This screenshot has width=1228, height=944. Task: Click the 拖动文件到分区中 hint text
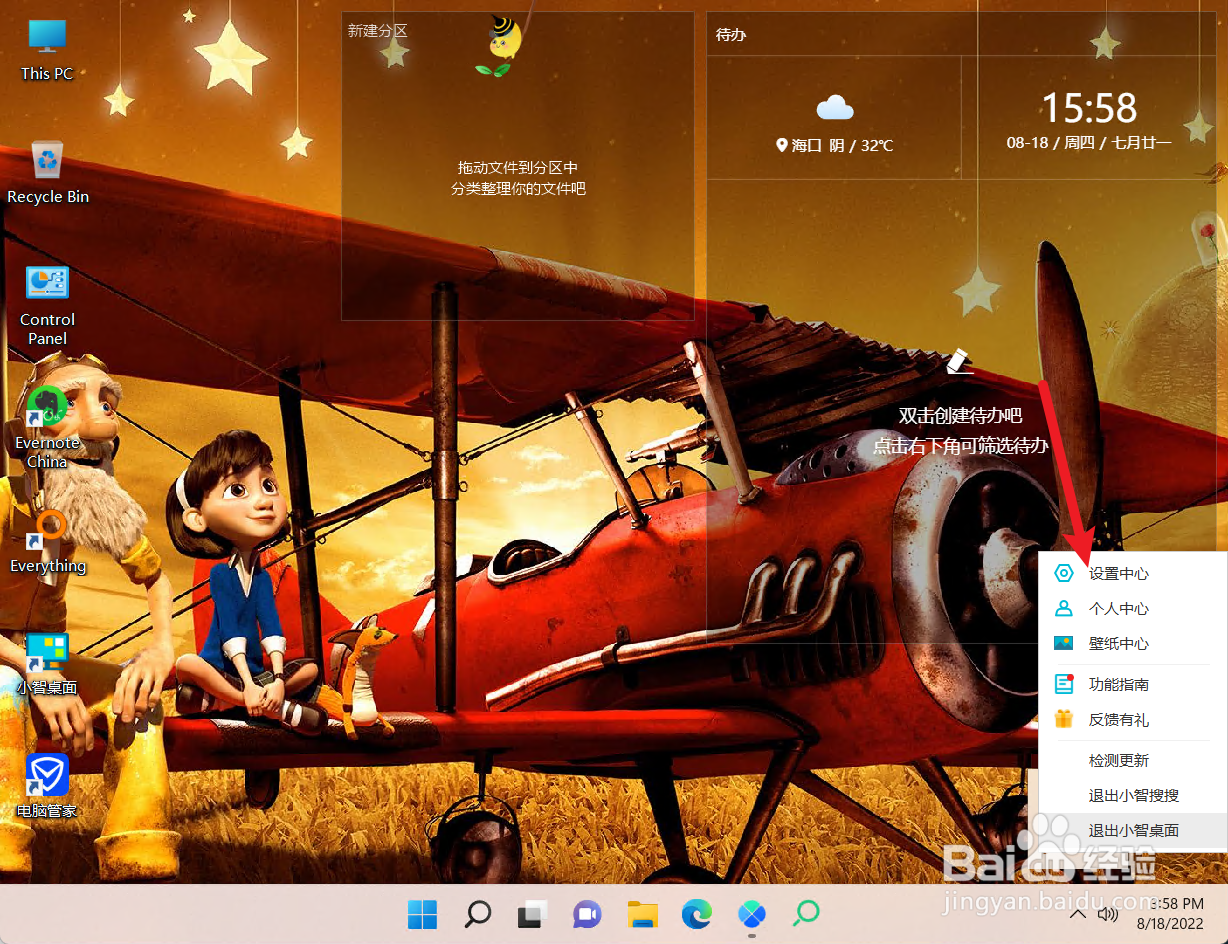pyautogui.click(x=518, y=168)
